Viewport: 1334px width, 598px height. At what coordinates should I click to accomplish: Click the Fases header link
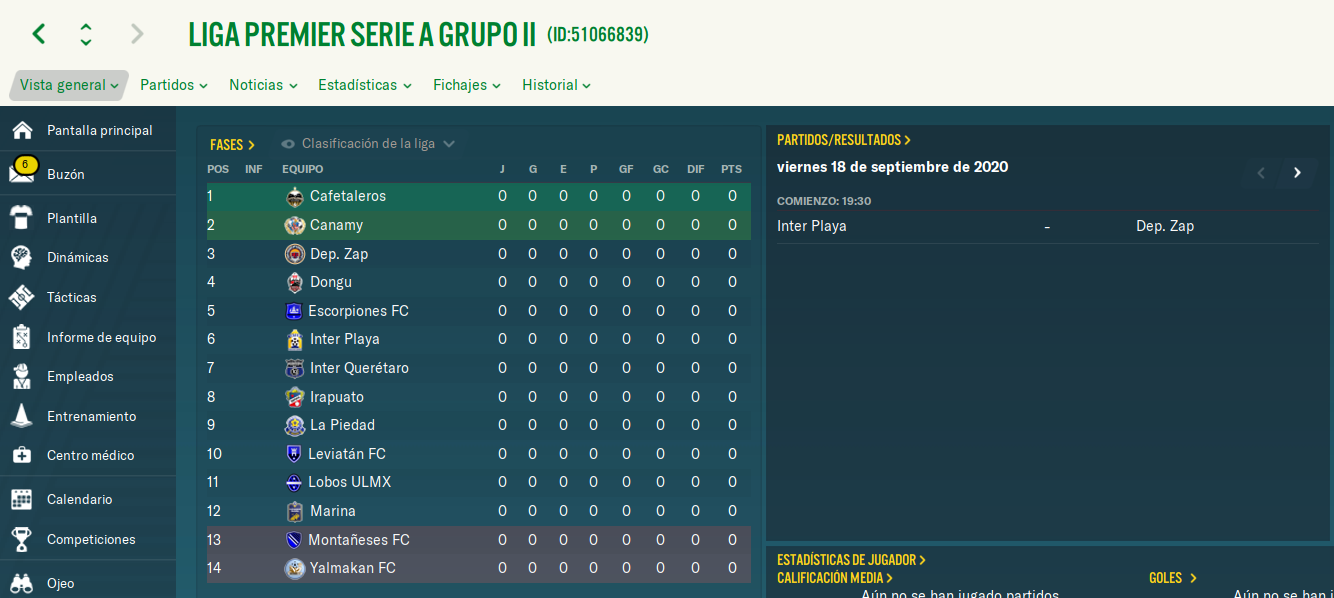(232, 145)
